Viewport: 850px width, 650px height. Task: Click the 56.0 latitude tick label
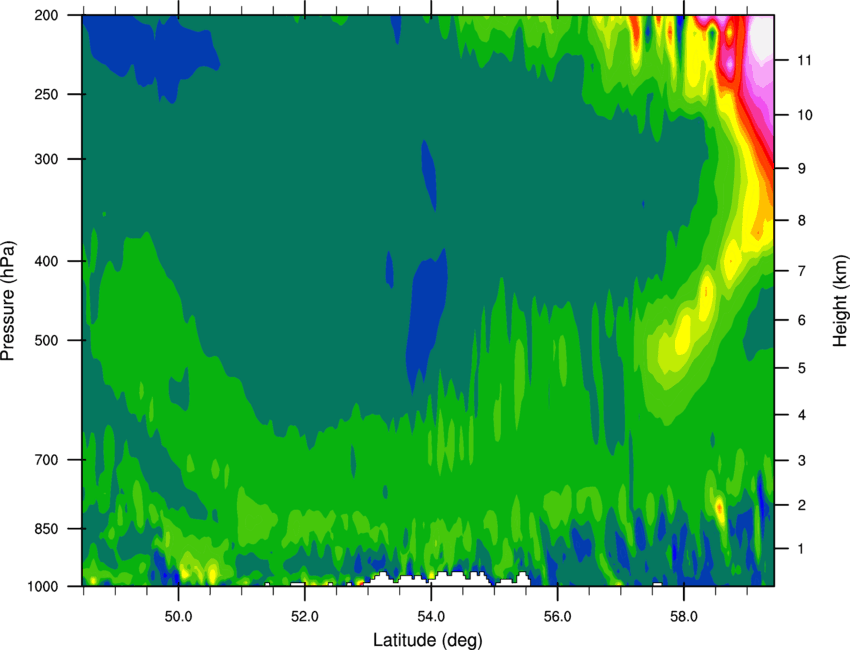[558, 616]
